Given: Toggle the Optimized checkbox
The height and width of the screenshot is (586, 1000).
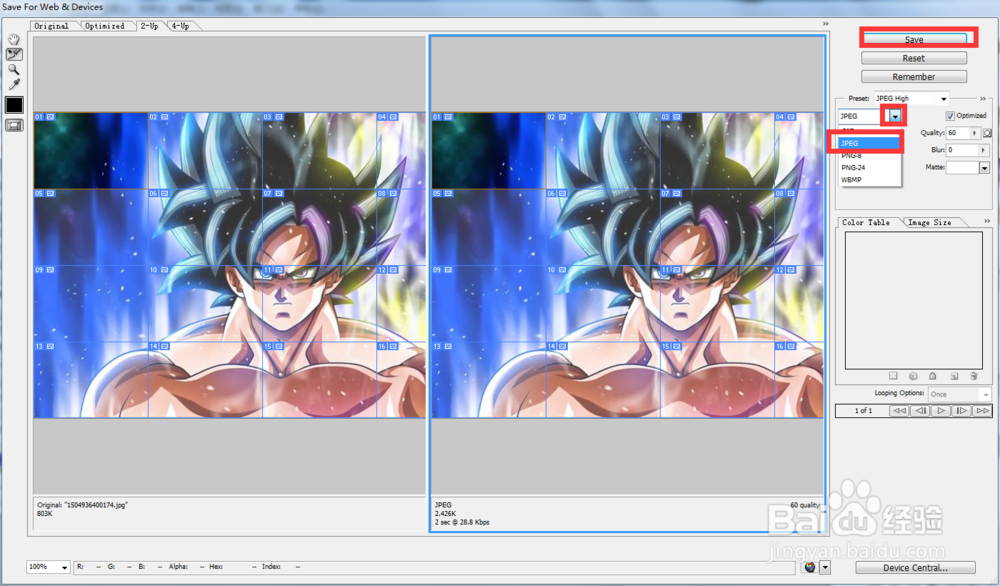Looking at the screenshot, I should [950, 115].
